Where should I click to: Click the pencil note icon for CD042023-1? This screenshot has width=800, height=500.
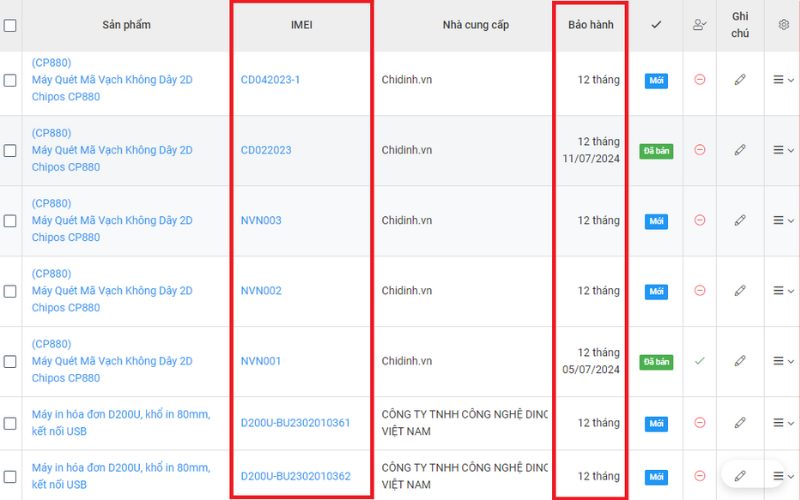point(740,80)
